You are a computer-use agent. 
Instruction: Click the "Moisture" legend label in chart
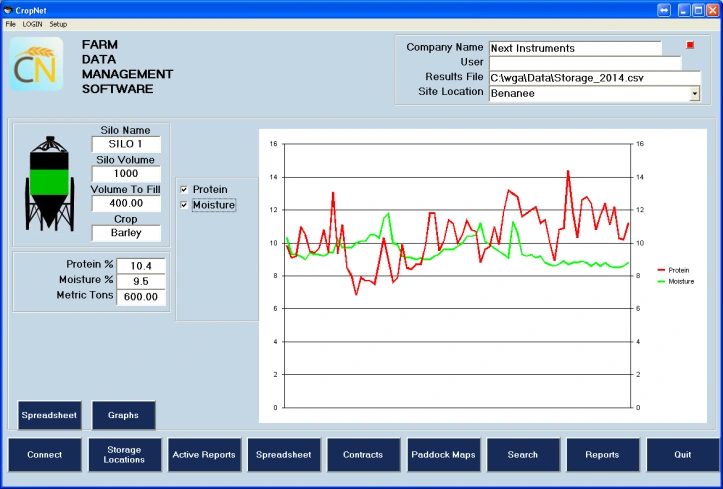click(681, 281)
